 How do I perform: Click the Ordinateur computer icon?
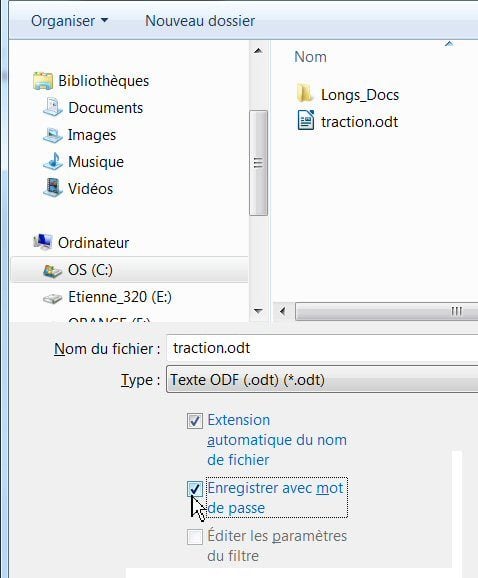[x=43, y=243]
